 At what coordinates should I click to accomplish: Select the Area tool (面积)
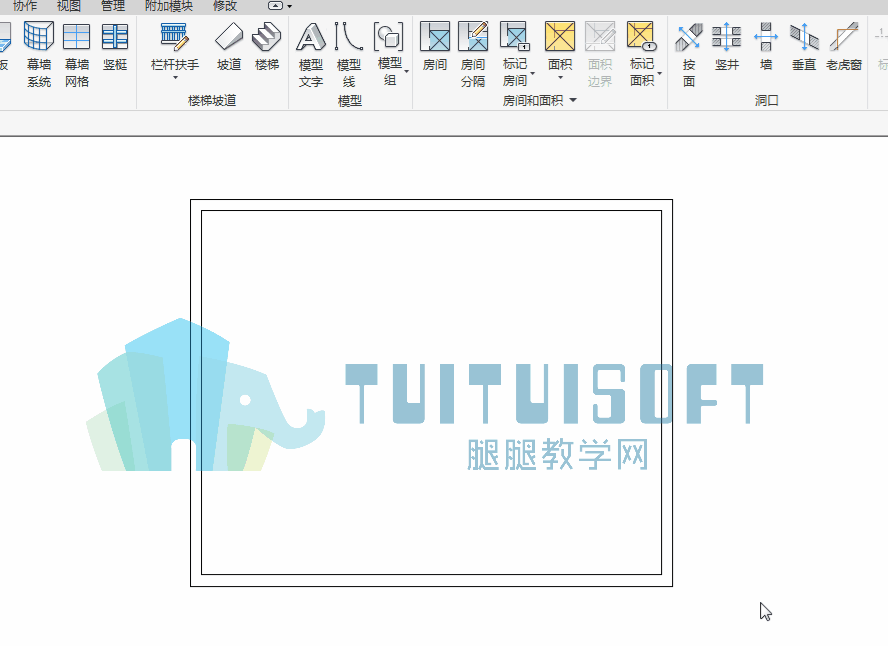pyautogui.click(x=560, y=45)
